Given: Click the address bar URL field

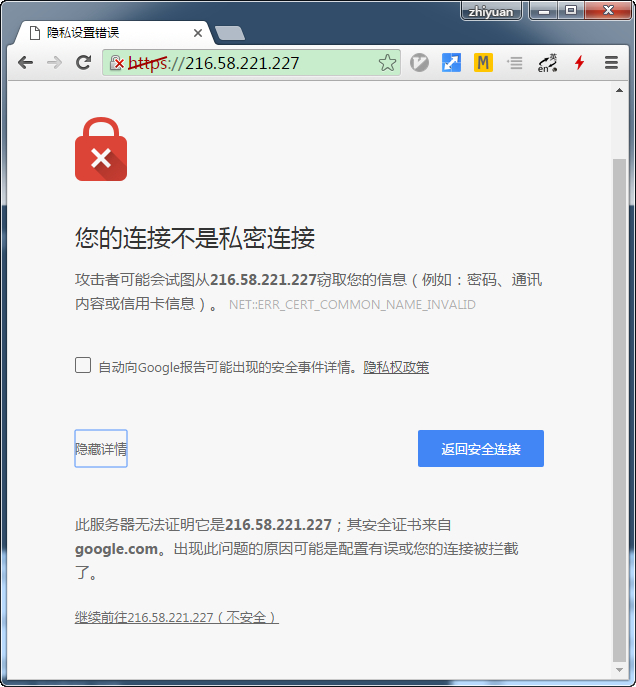Looking at the screenshot, I should point(270,63).
